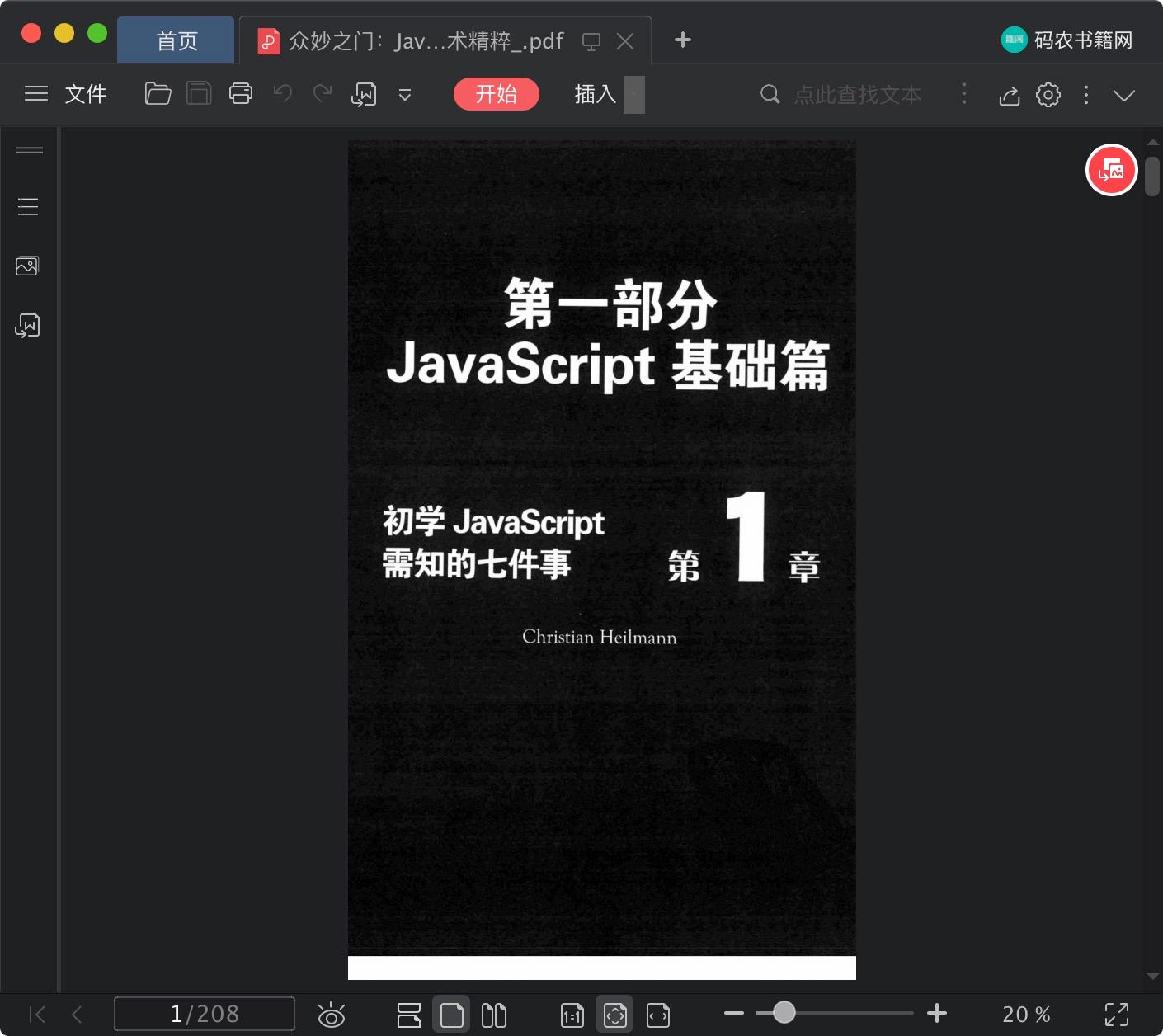Zoom out with the minus button
Screen dimensions: 1163x1036
pos(734,1013)
